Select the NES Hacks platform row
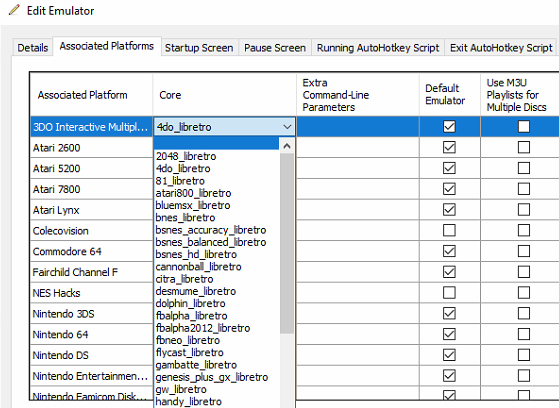The image size is (559, 408). pos(92,293)
